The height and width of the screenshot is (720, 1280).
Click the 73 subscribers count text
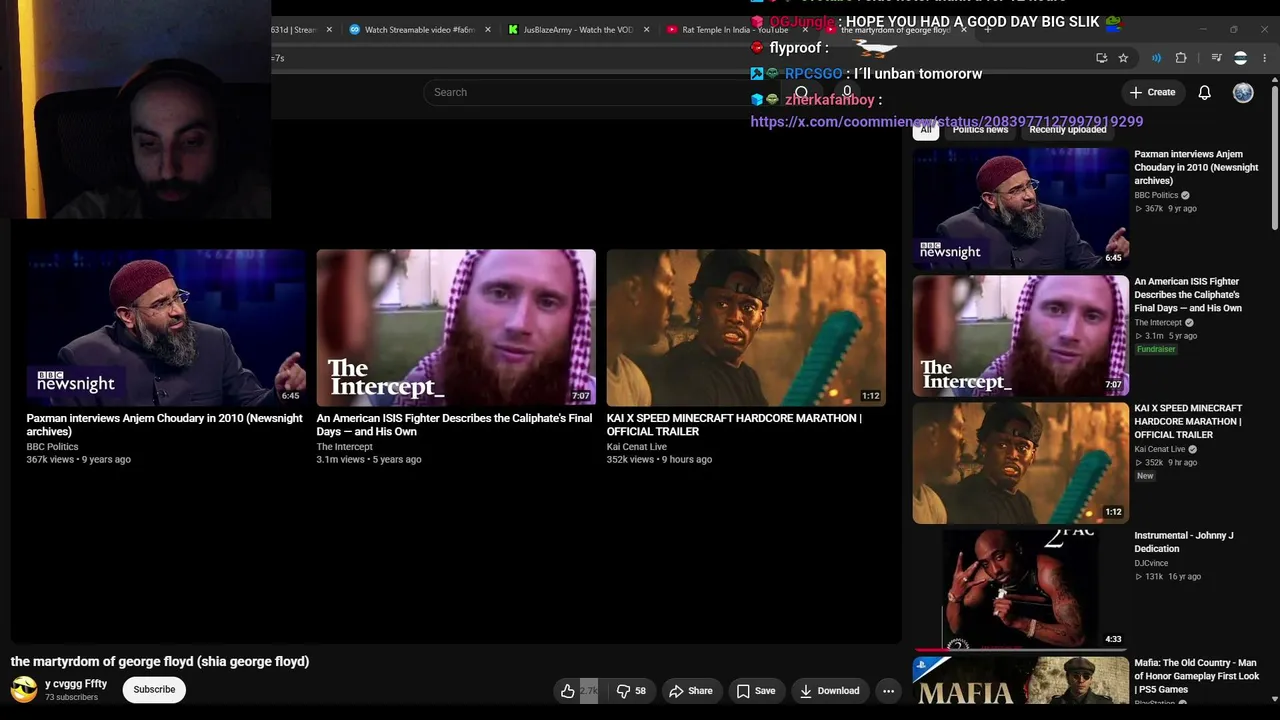click(x=71, y=698)
